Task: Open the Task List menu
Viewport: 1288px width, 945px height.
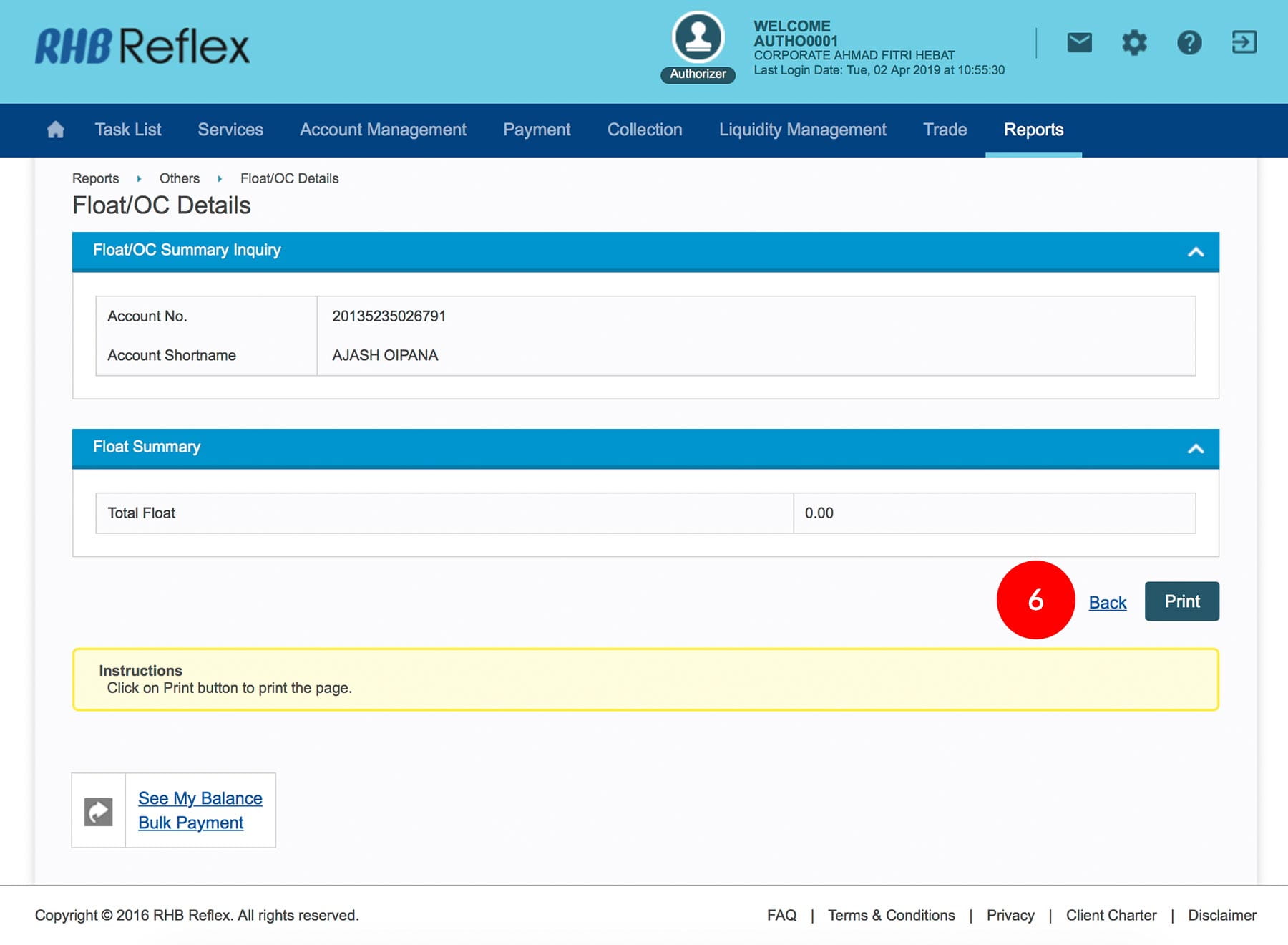Action: tap(128, 130)
